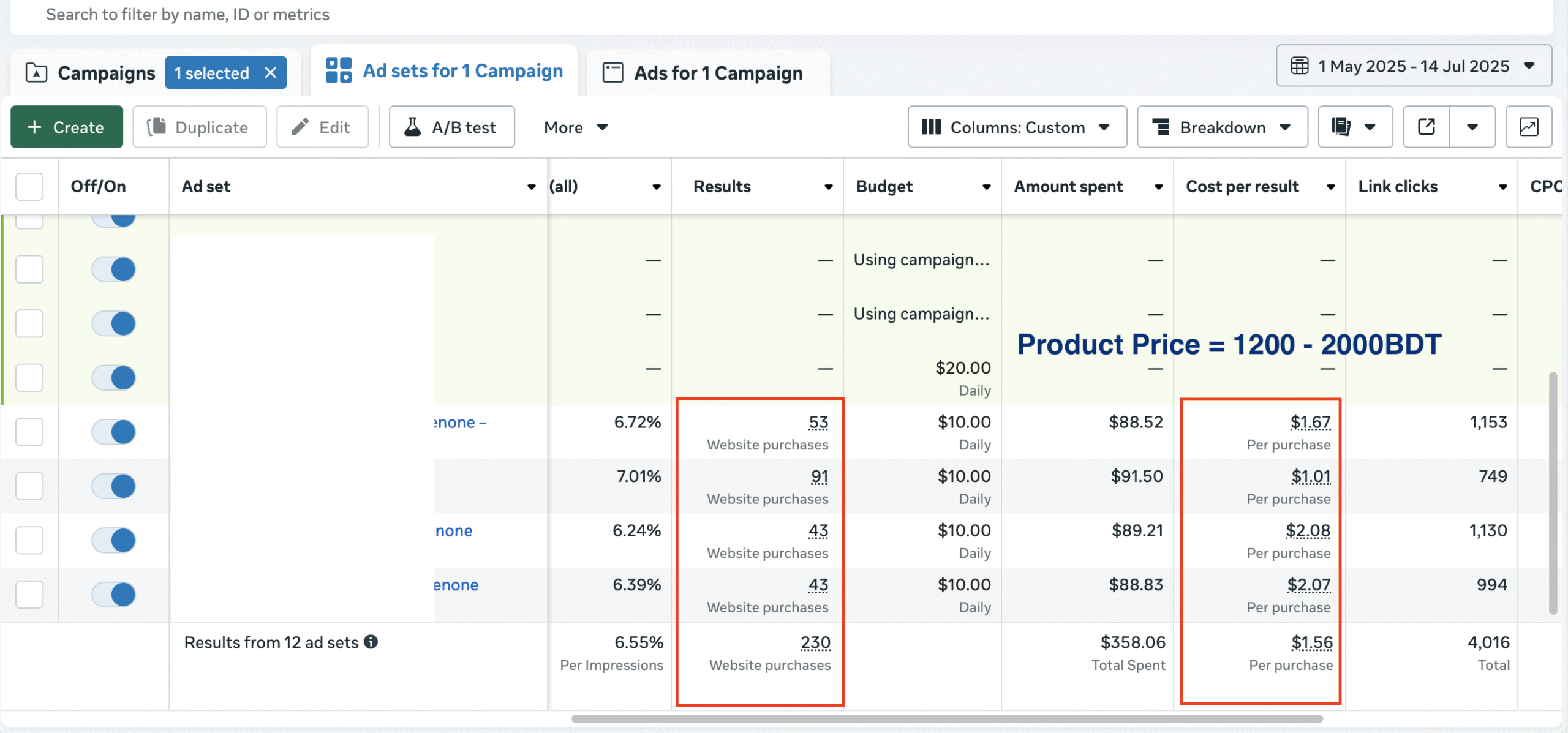
Task: Expand the Breakdown dropdown
Action: [1222, 127]
